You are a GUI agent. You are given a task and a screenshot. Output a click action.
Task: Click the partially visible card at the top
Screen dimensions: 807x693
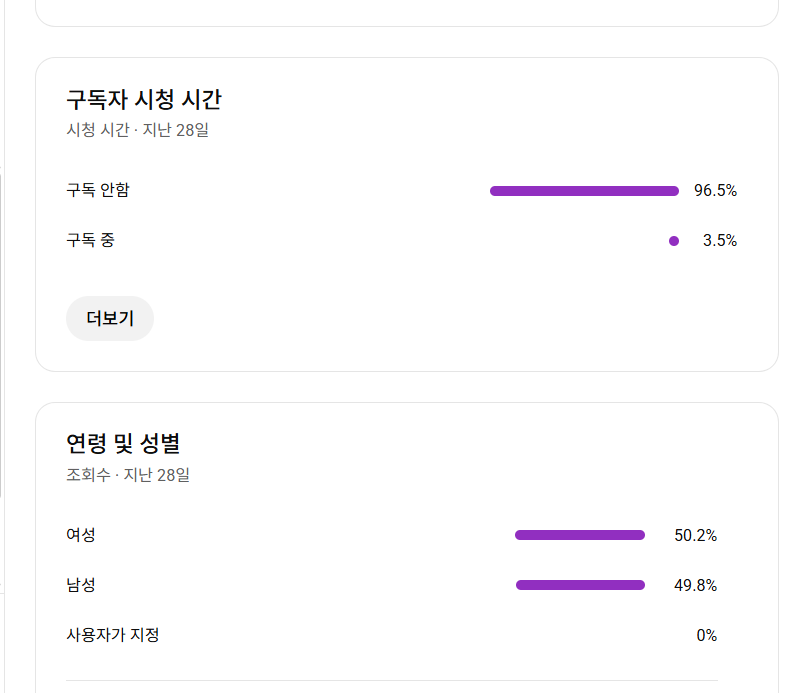pos(406,12)
